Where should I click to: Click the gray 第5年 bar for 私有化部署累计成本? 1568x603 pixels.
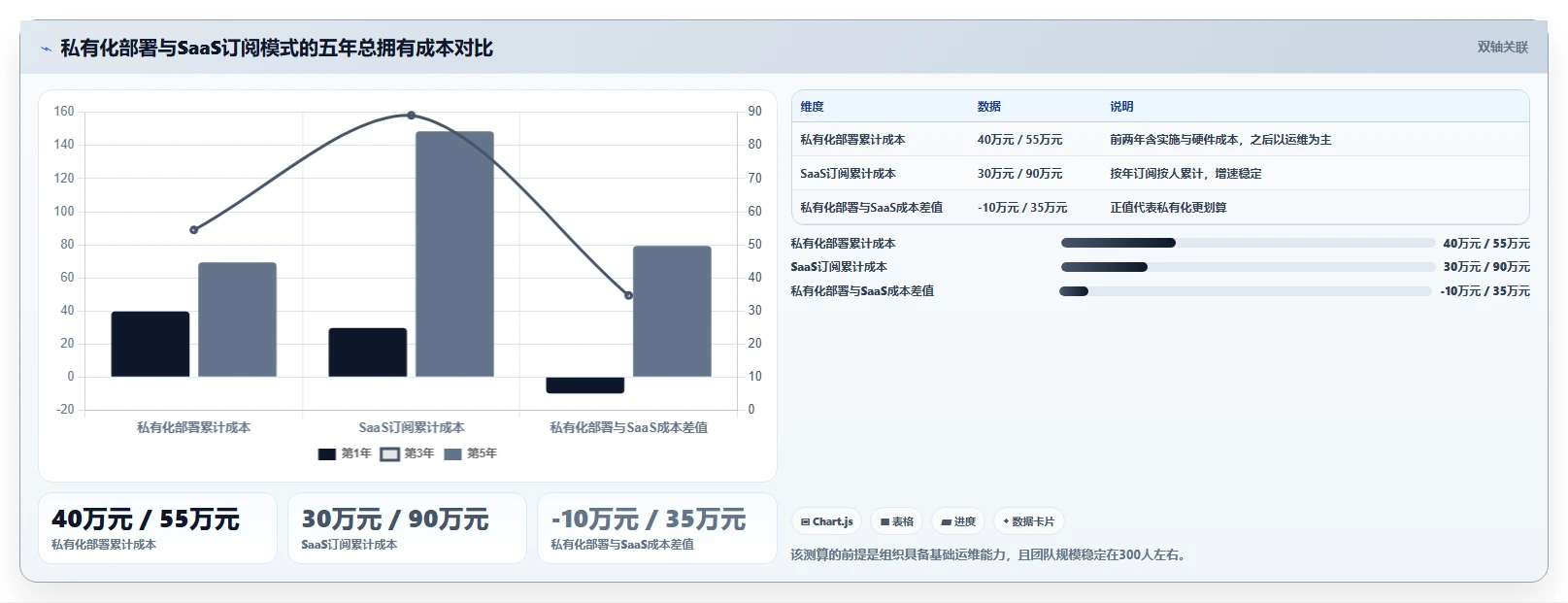pyautogui.click(x=237, y=319)
